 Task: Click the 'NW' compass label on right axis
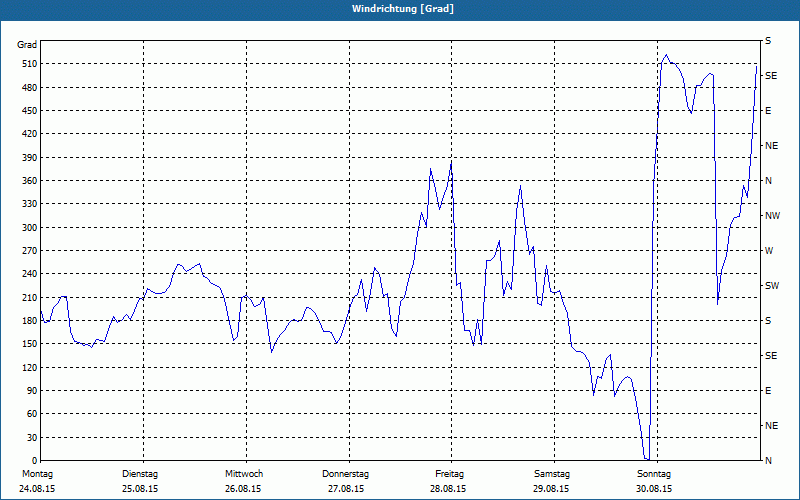[772, 216]
